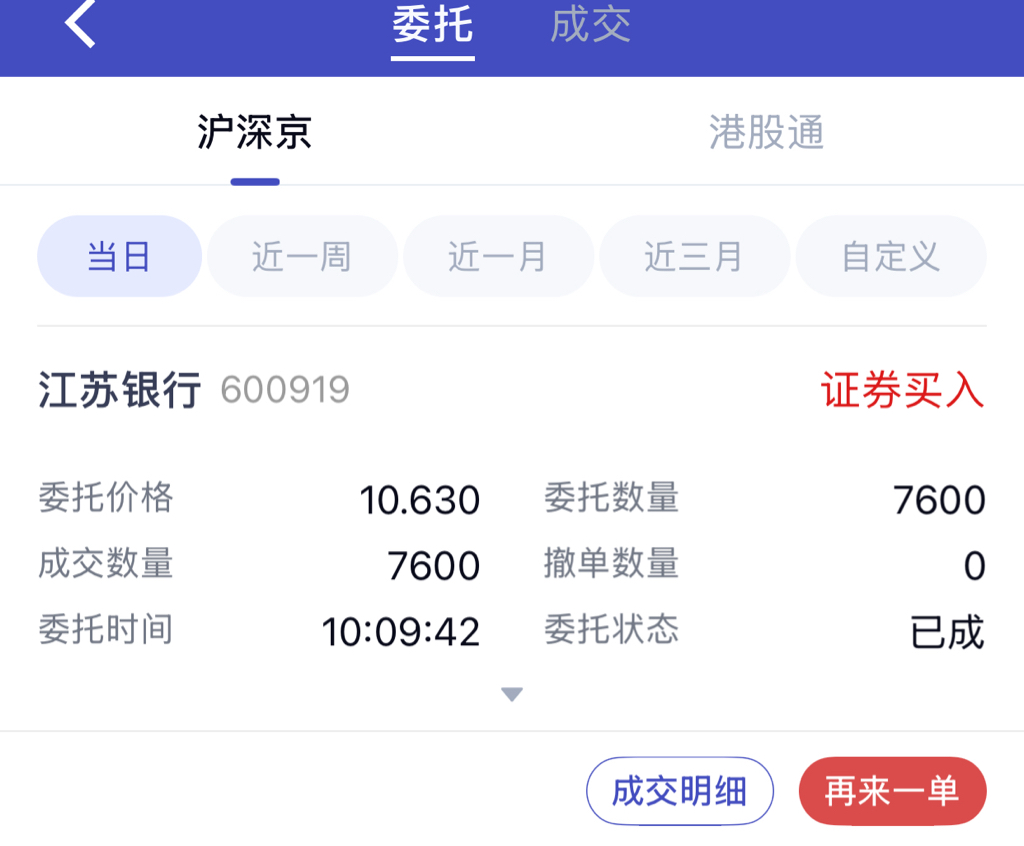The width and height of the screenshot is (1024, 846).
Task: Click the 成交数量 label
Action: tap(106, 563)
